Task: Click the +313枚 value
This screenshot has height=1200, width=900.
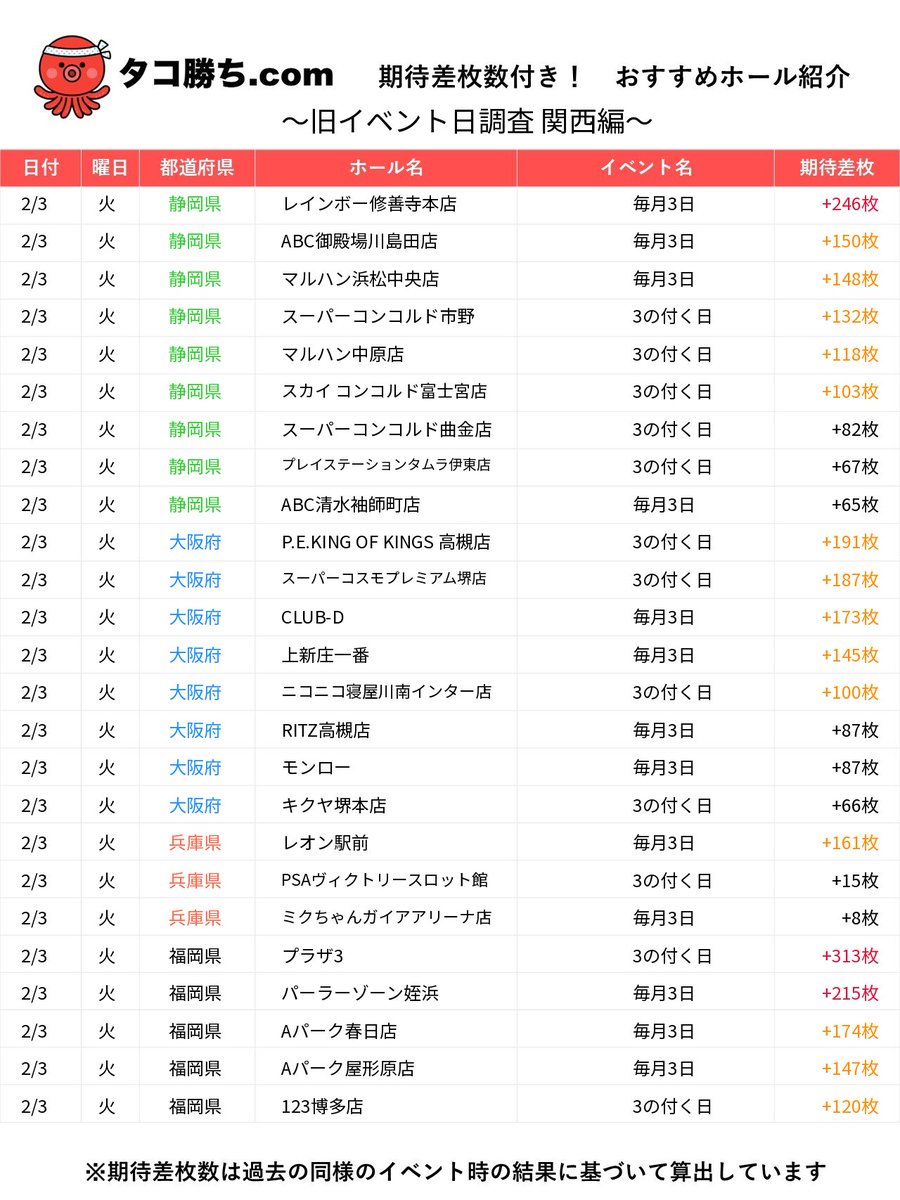Action: pos(849,956)
